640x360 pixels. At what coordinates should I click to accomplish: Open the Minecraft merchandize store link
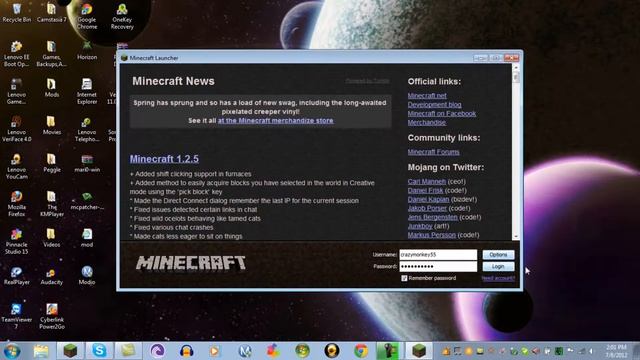(x=276, y=120)
